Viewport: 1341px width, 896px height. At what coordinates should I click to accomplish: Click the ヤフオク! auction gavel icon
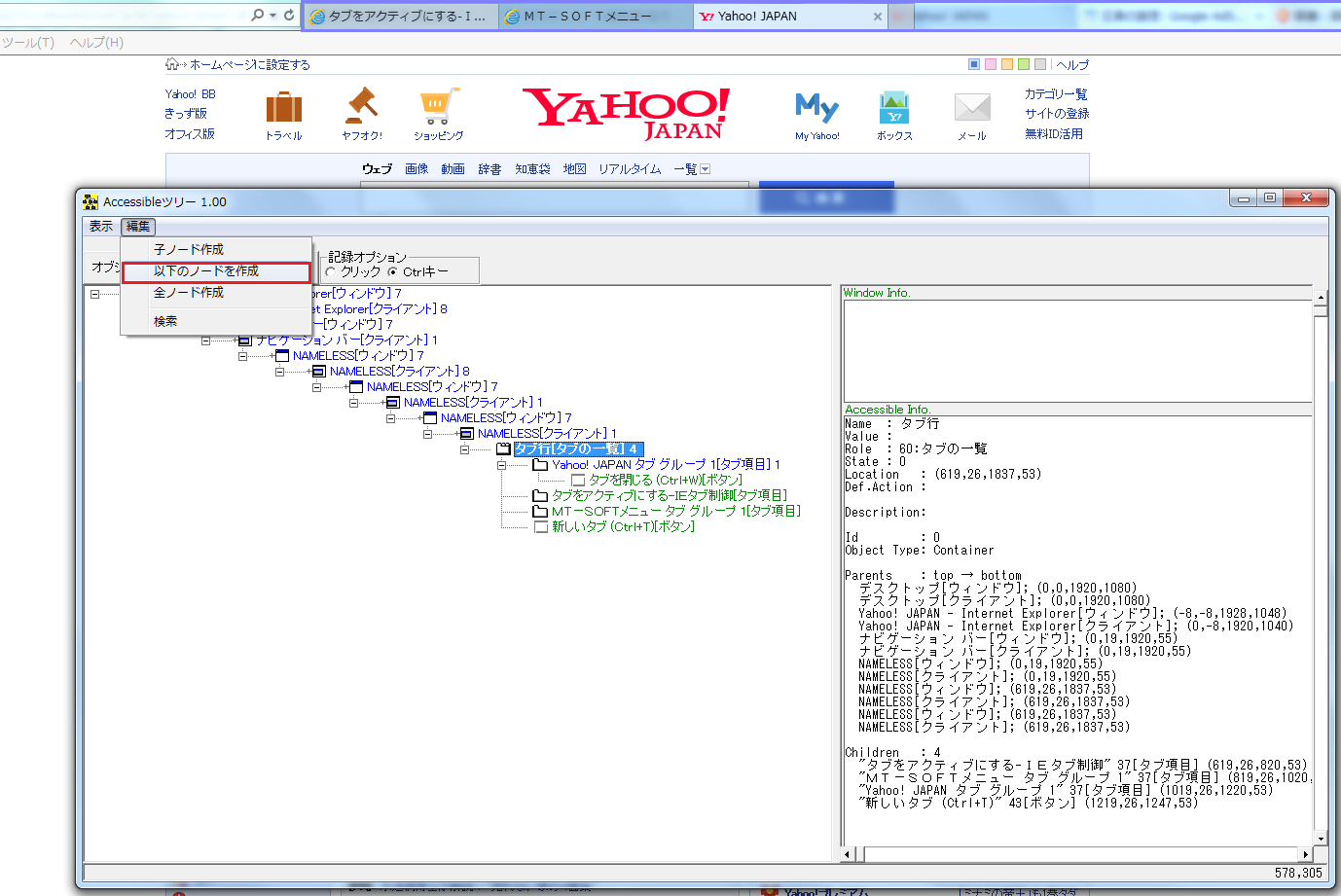point(362,105)
